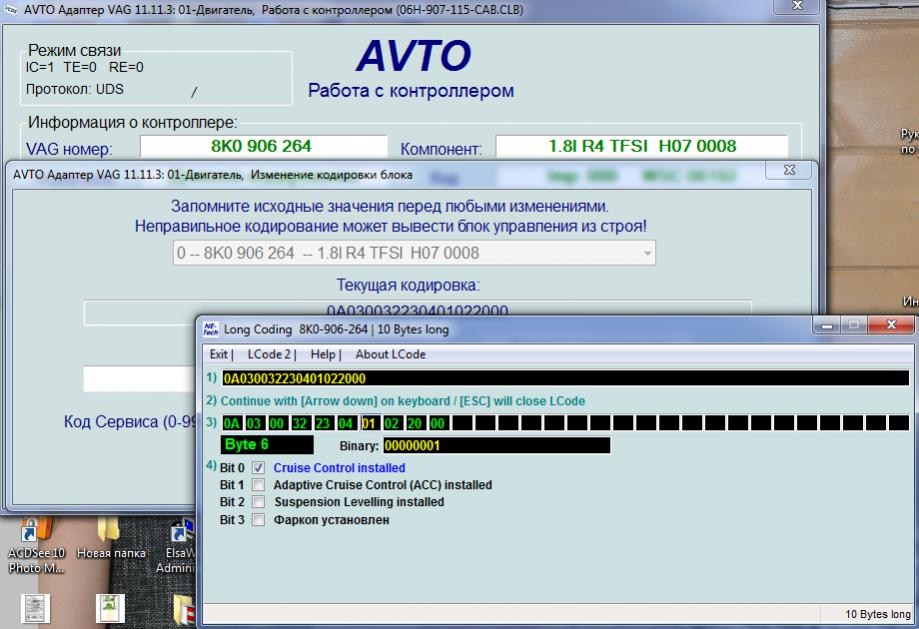This screenshot has height=629, width=919.
Task: Open the Новая папка desktop folder
Action: click(111, 539)
